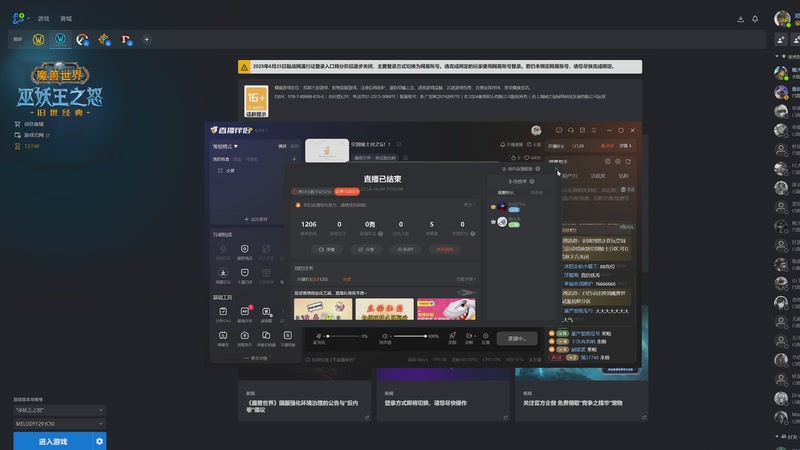Click help icon next to 本场榜单
Screen dimensions: 800x450
point(532,182)
